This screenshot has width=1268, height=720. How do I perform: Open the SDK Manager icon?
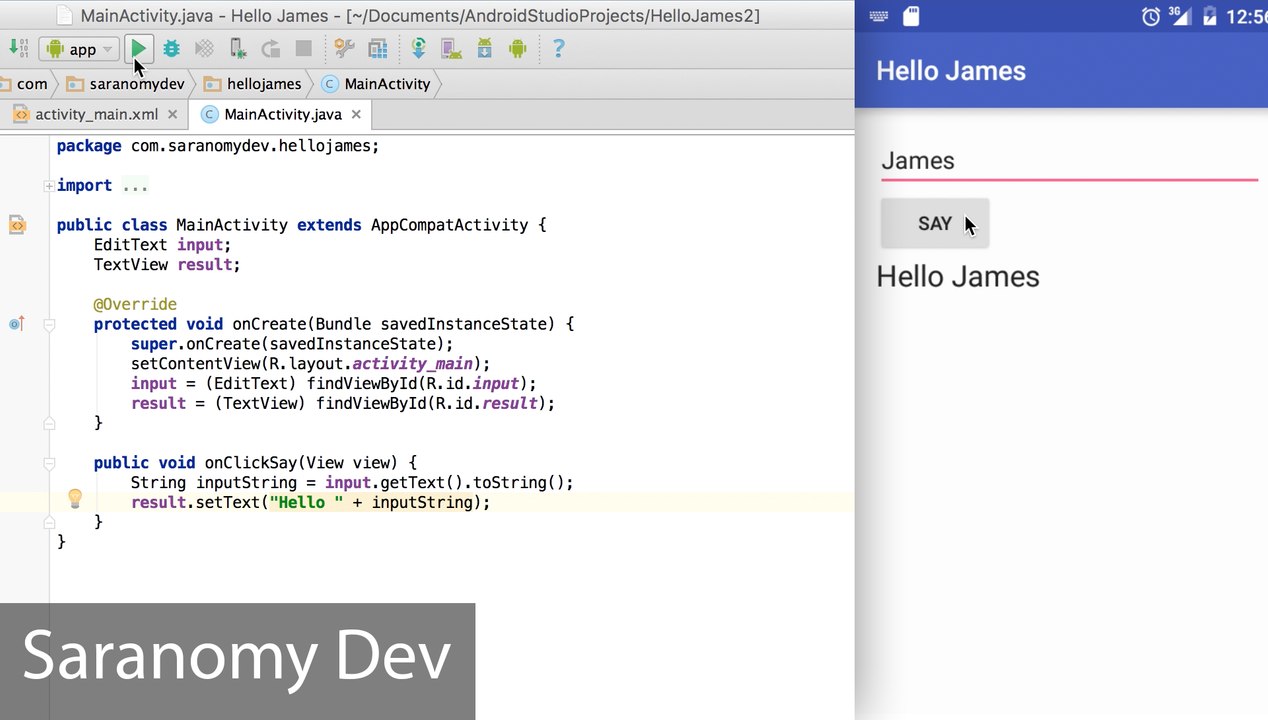coord(484,48)
